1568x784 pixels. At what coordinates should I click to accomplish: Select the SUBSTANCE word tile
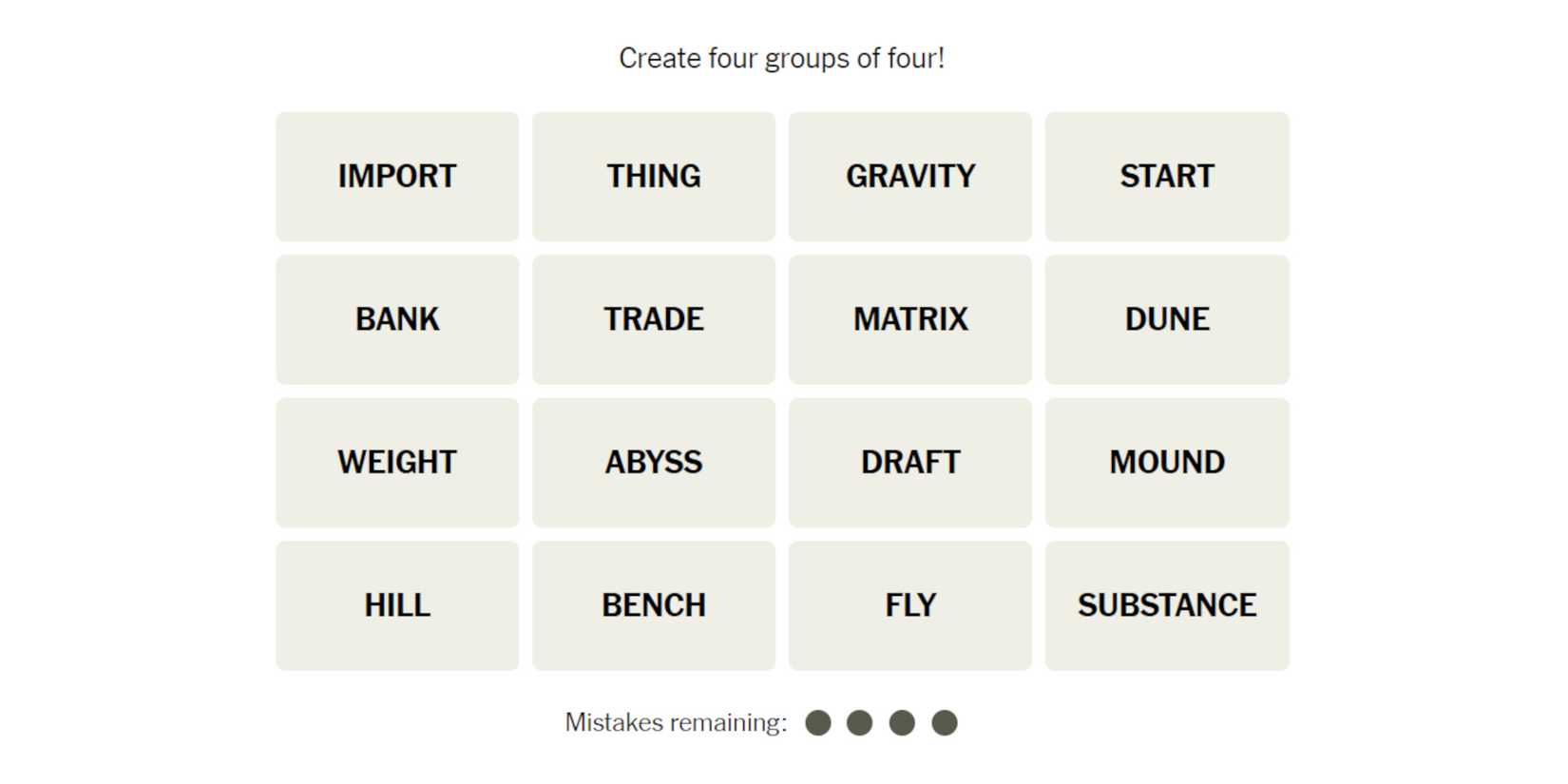coord(1167,605)
